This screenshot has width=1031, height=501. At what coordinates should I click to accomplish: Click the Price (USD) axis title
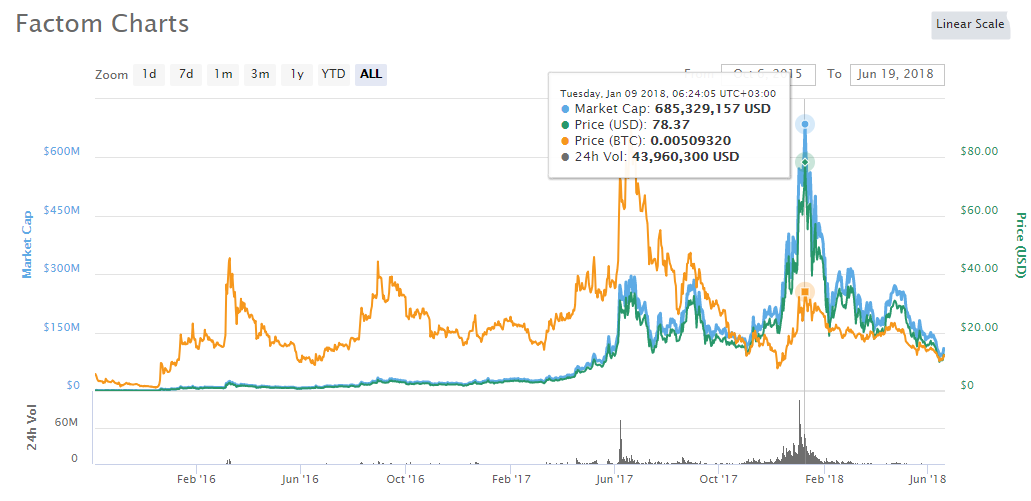click(1020, 245)
